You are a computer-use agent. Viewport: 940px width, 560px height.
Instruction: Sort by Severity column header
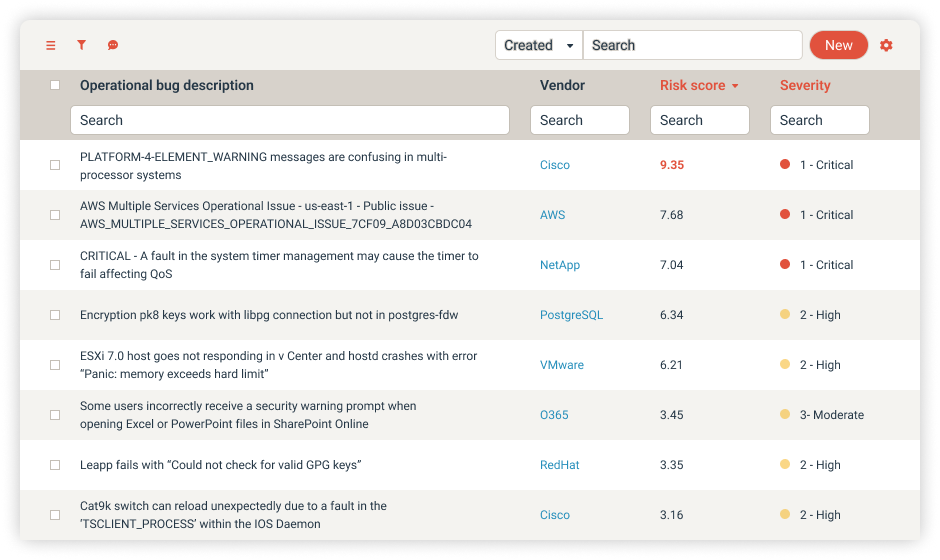click(x=805, y=85)
